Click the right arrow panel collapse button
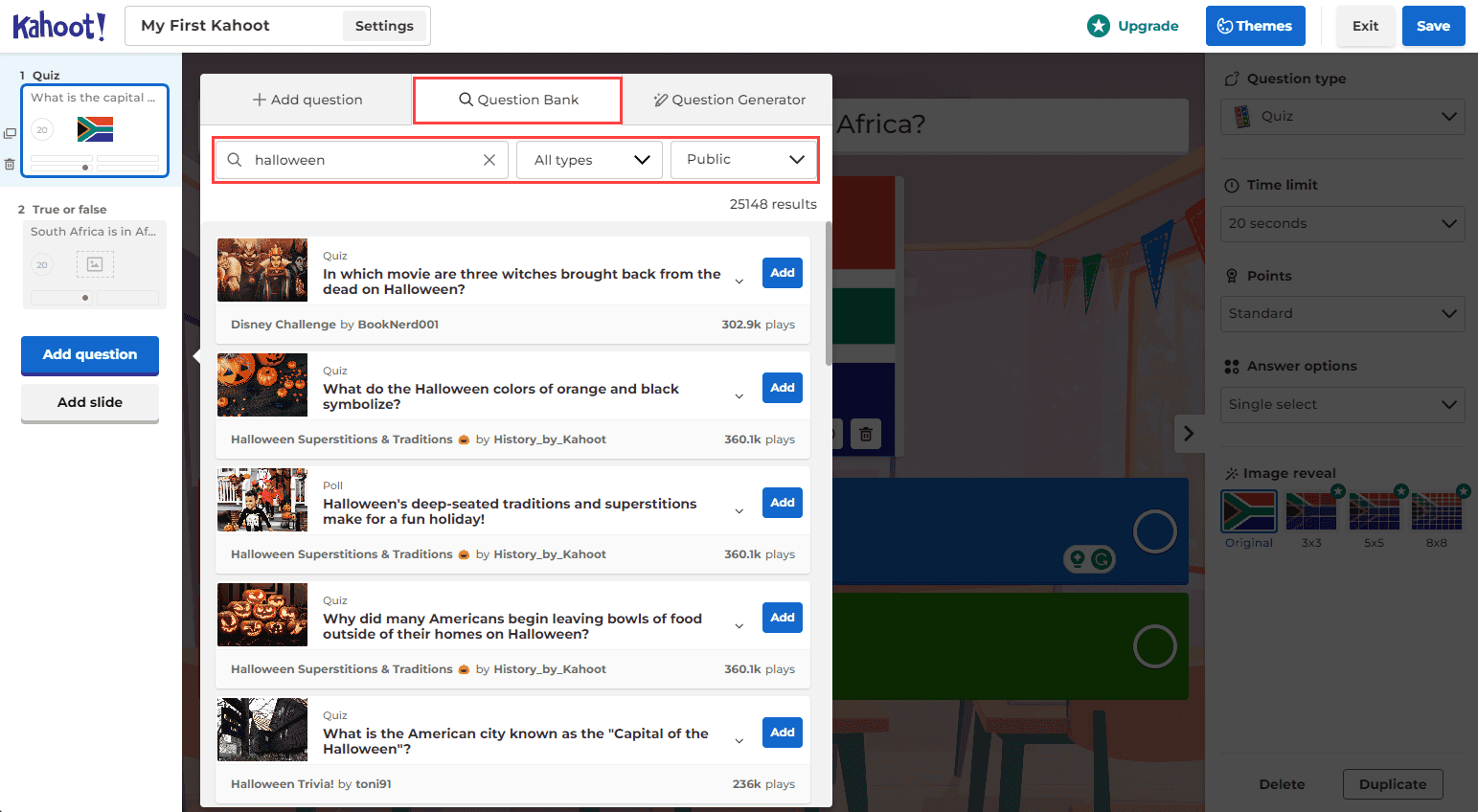This screenshot has height=812, width=1478. click(1189, 434)
